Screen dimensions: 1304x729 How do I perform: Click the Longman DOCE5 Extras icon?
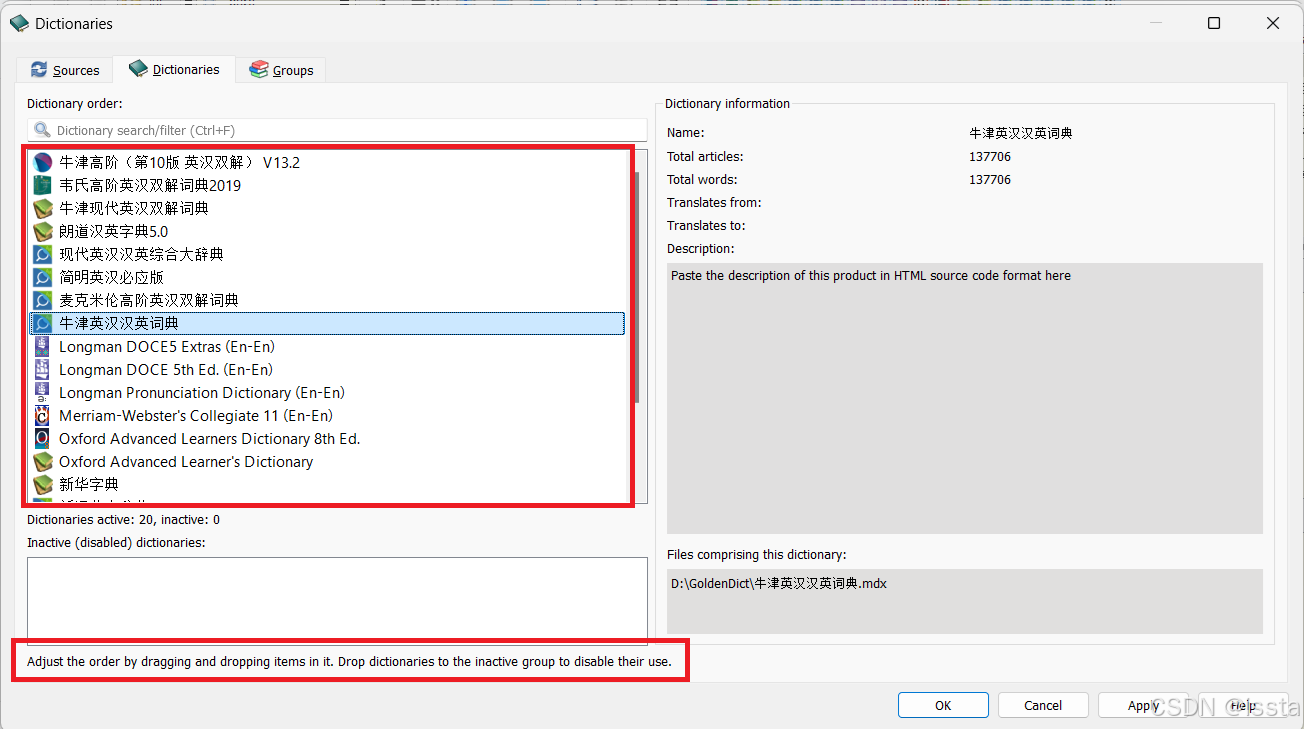[42, 346]
